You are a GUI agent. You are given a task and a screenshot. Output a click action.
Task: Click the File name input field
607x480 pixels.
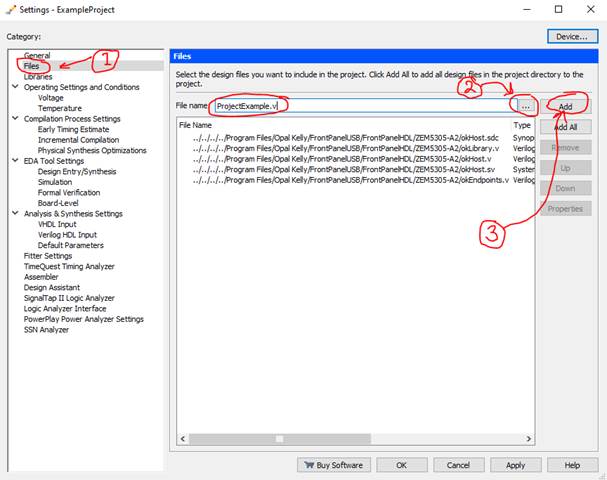click(366, 106)
